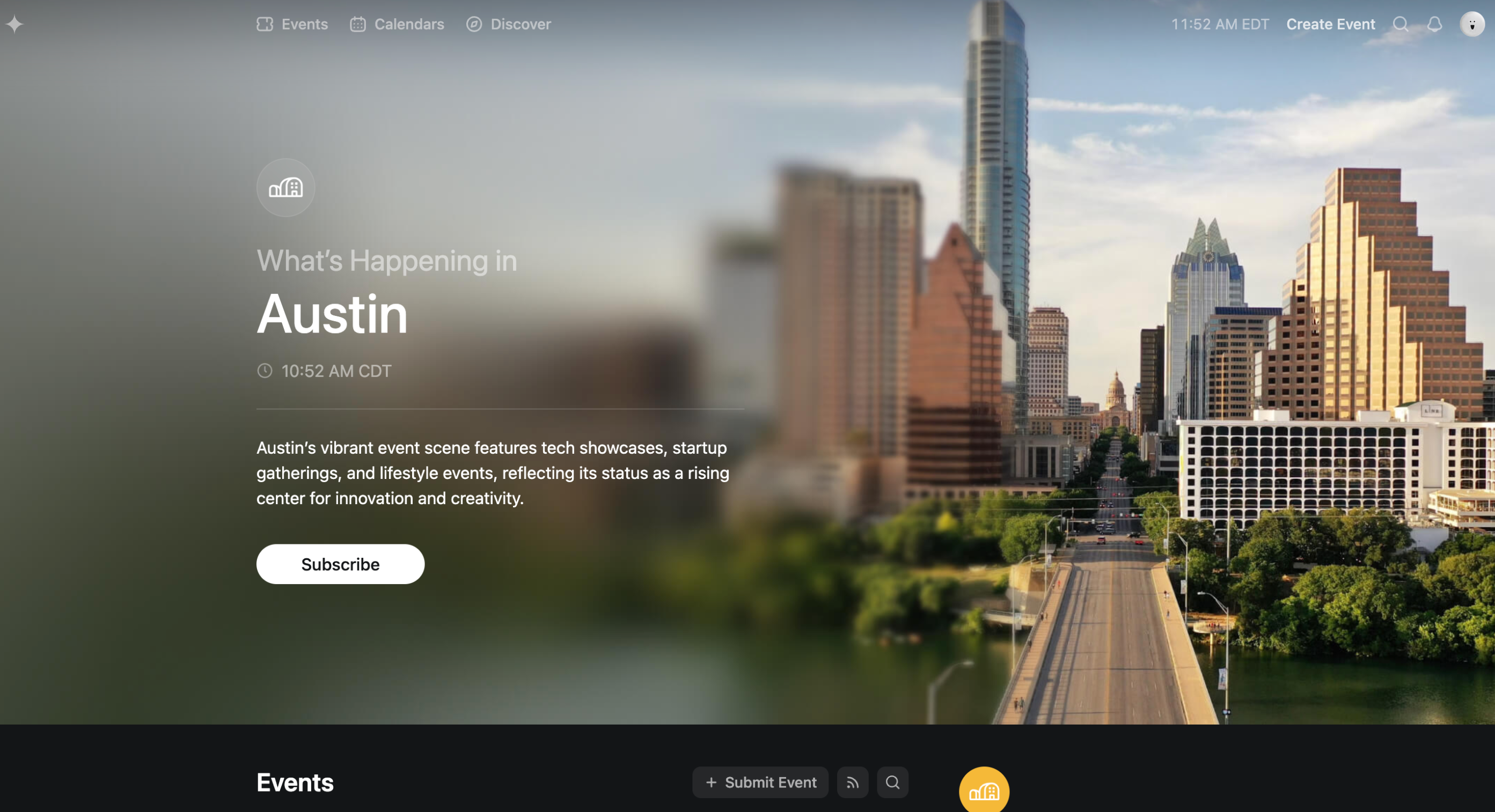The image size is (1495, 812).
Task: Go to the Calendars page
Action: pyautogui.click(x=397, y=24)
